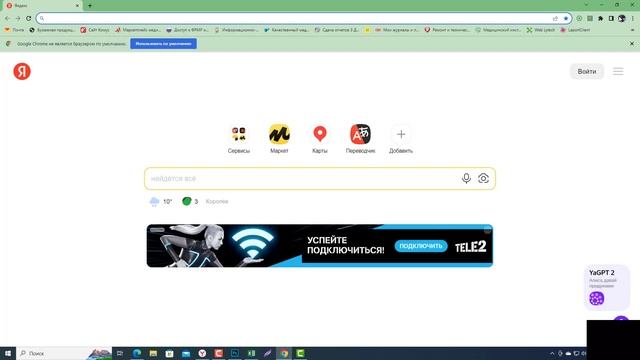The image size is (640, 360).
Task: Launch Microsoft Edge from the taskbar
Action: point(137,353)
